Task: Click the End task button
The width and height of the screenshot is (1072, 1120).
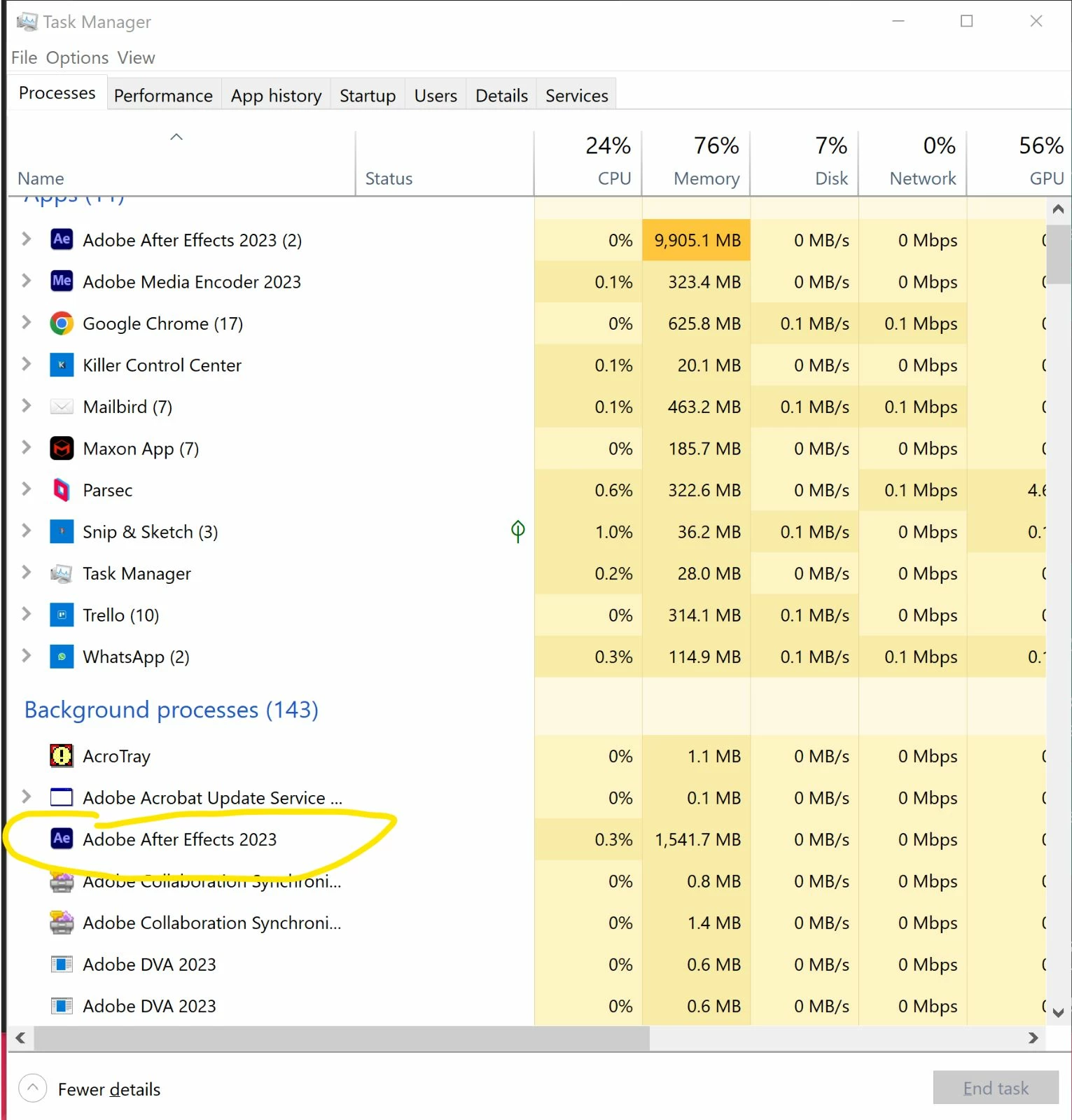Action: tap(996, 1088)
